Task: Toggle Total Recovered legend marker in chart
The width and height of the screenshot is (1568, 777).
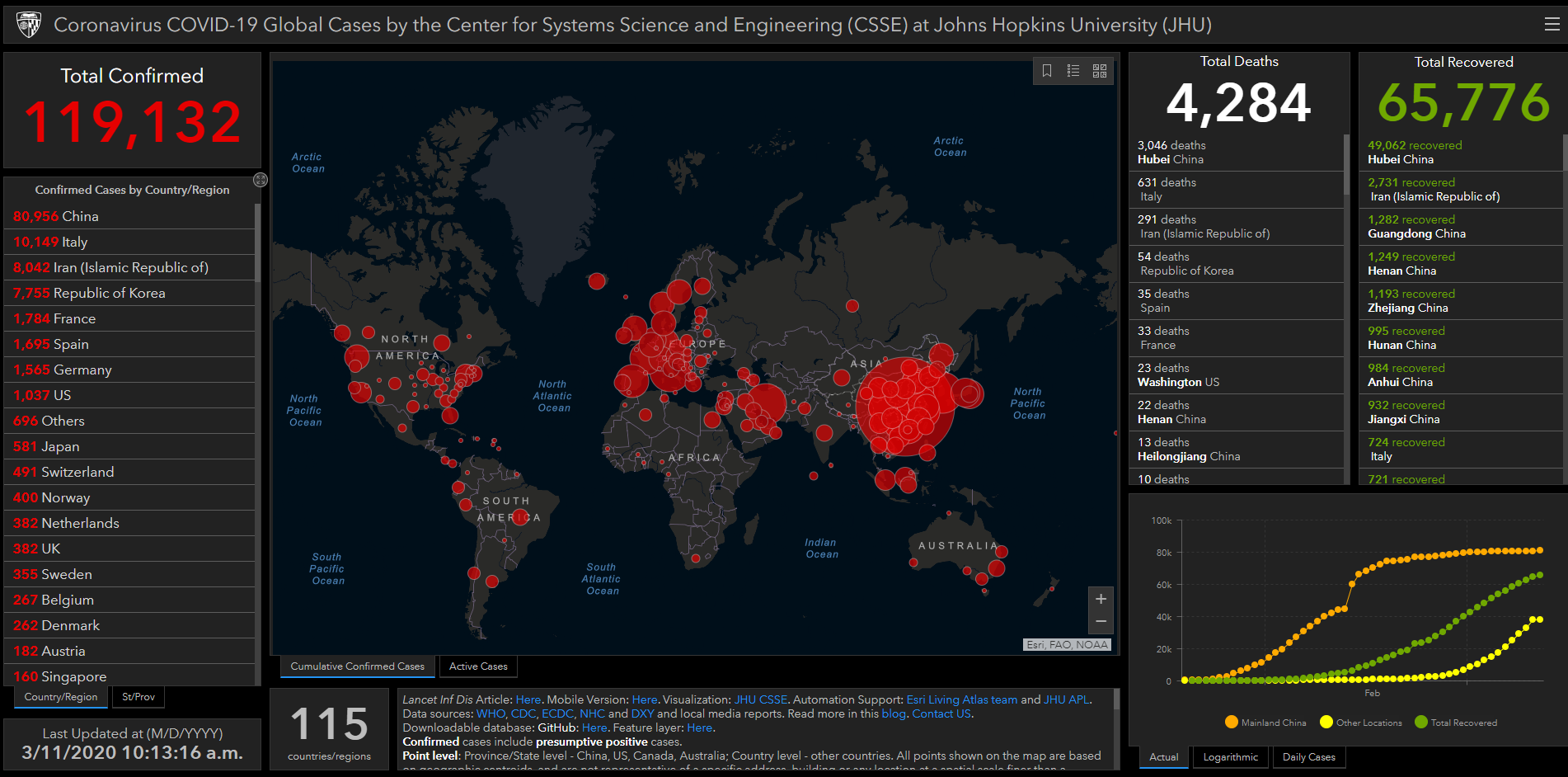Action: 1421,722
